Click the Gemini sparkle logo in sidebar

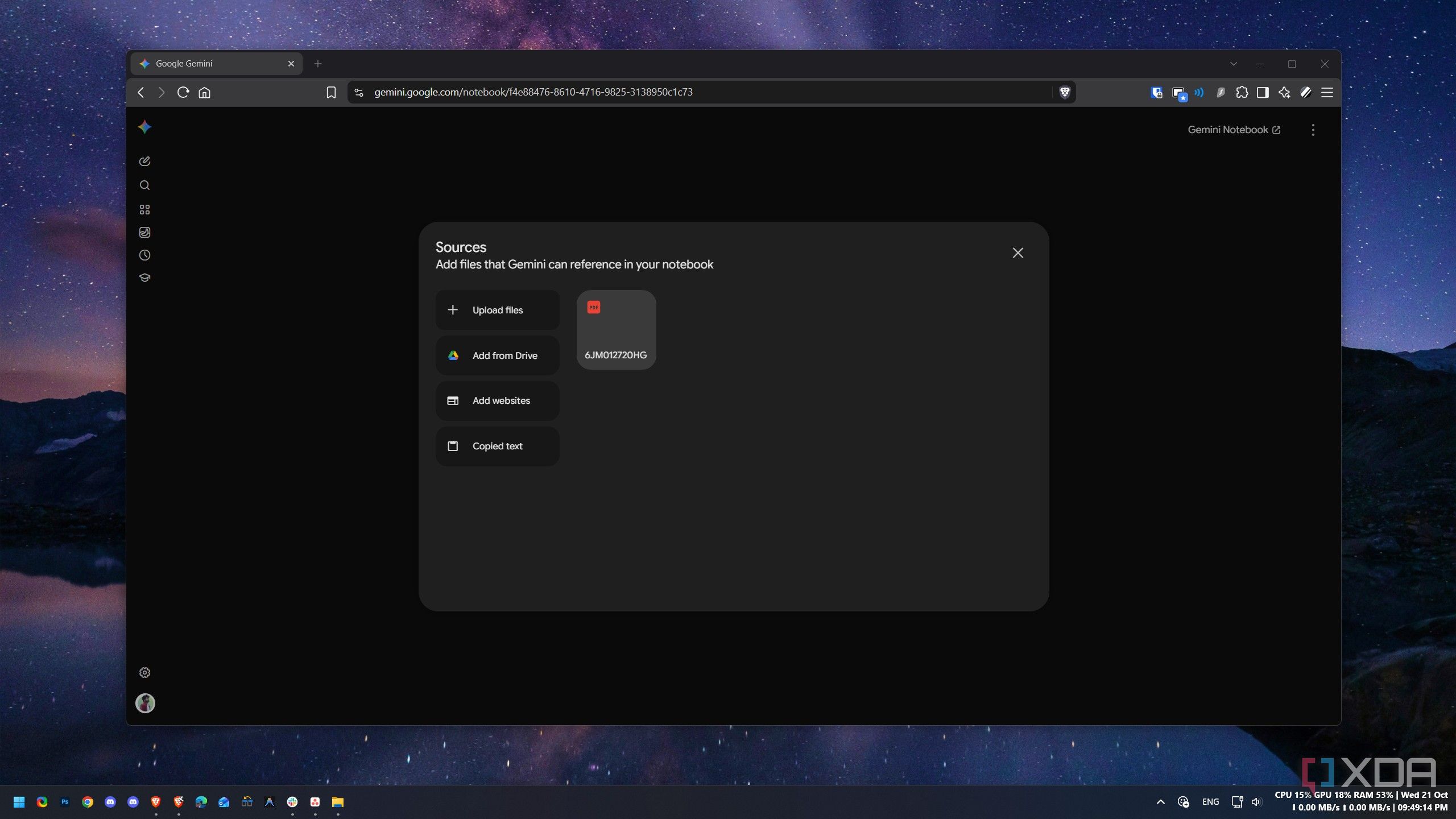tap(144, 127)
